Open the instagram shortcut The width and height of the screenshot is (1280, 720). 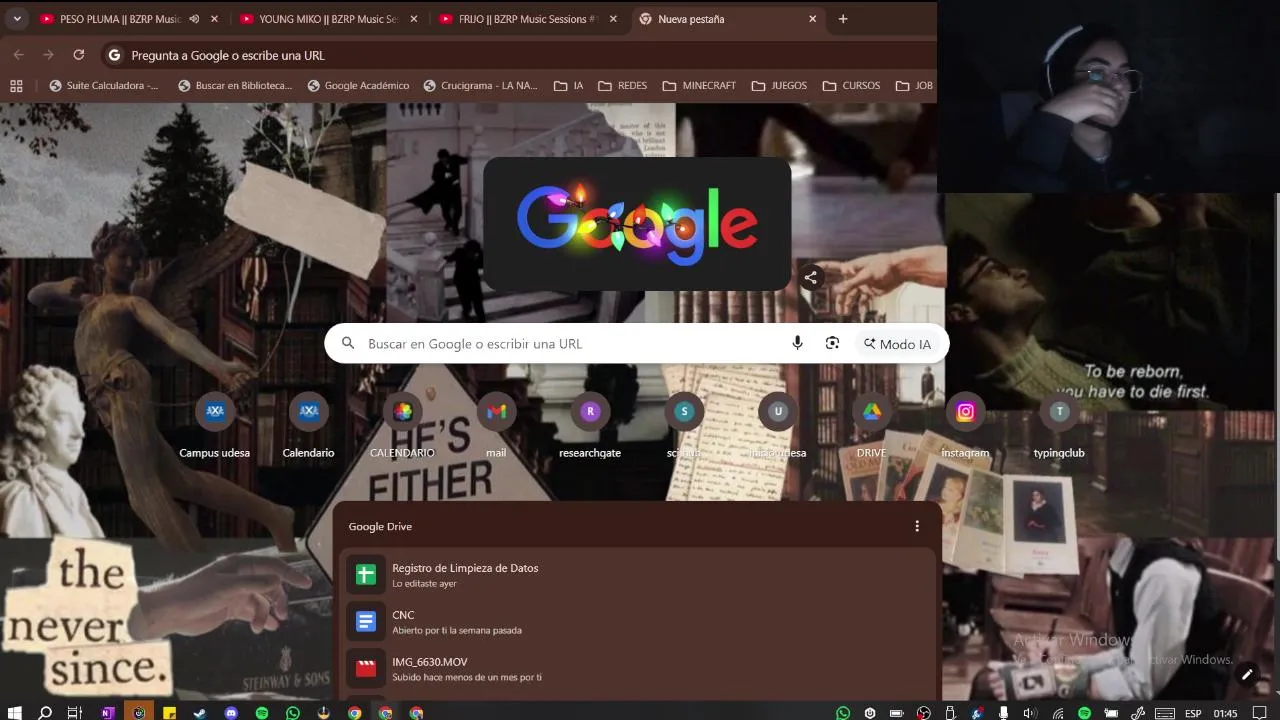[x=965, y=425]
